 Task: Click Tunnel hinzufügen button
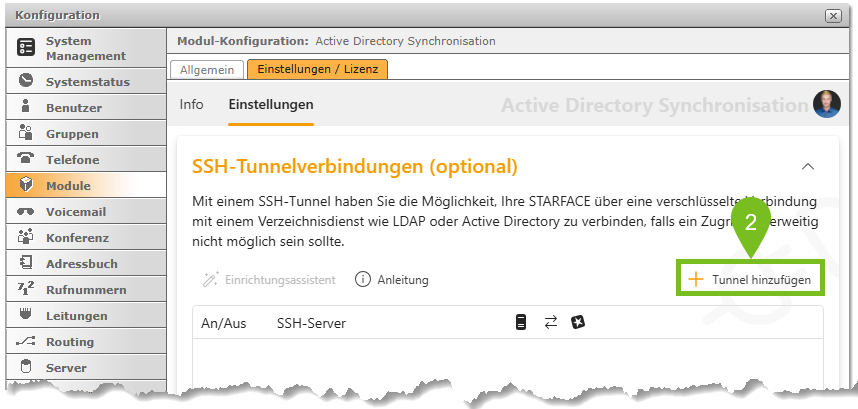(x=750, y=279)
